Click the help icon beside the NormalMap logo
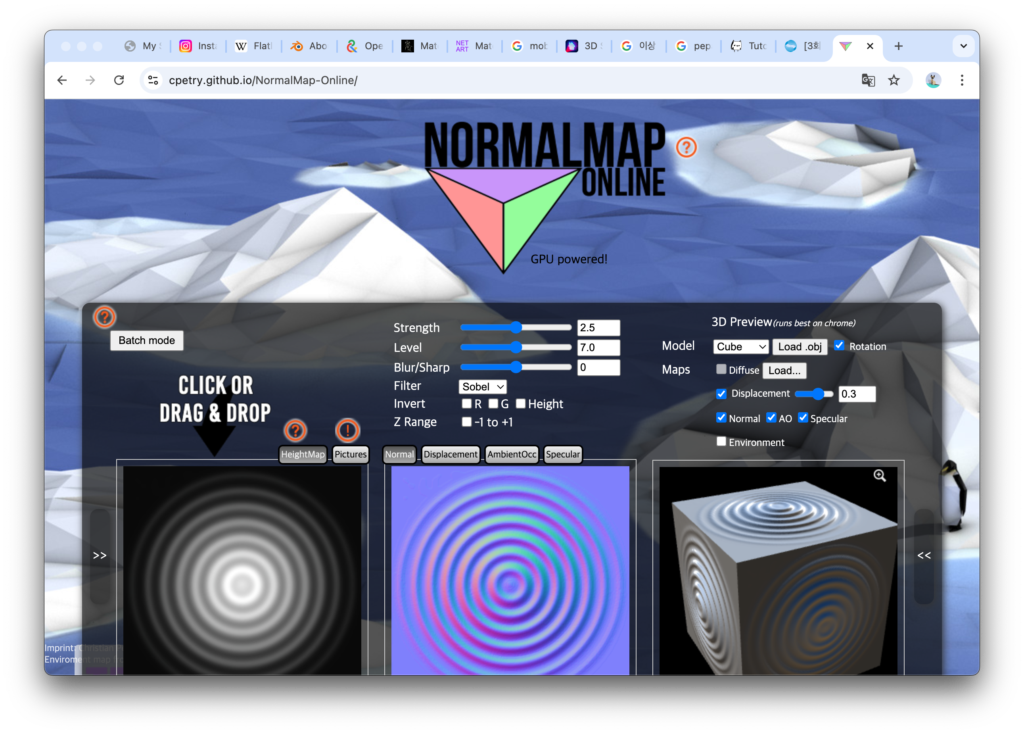1024x734 pixels. 686,147
